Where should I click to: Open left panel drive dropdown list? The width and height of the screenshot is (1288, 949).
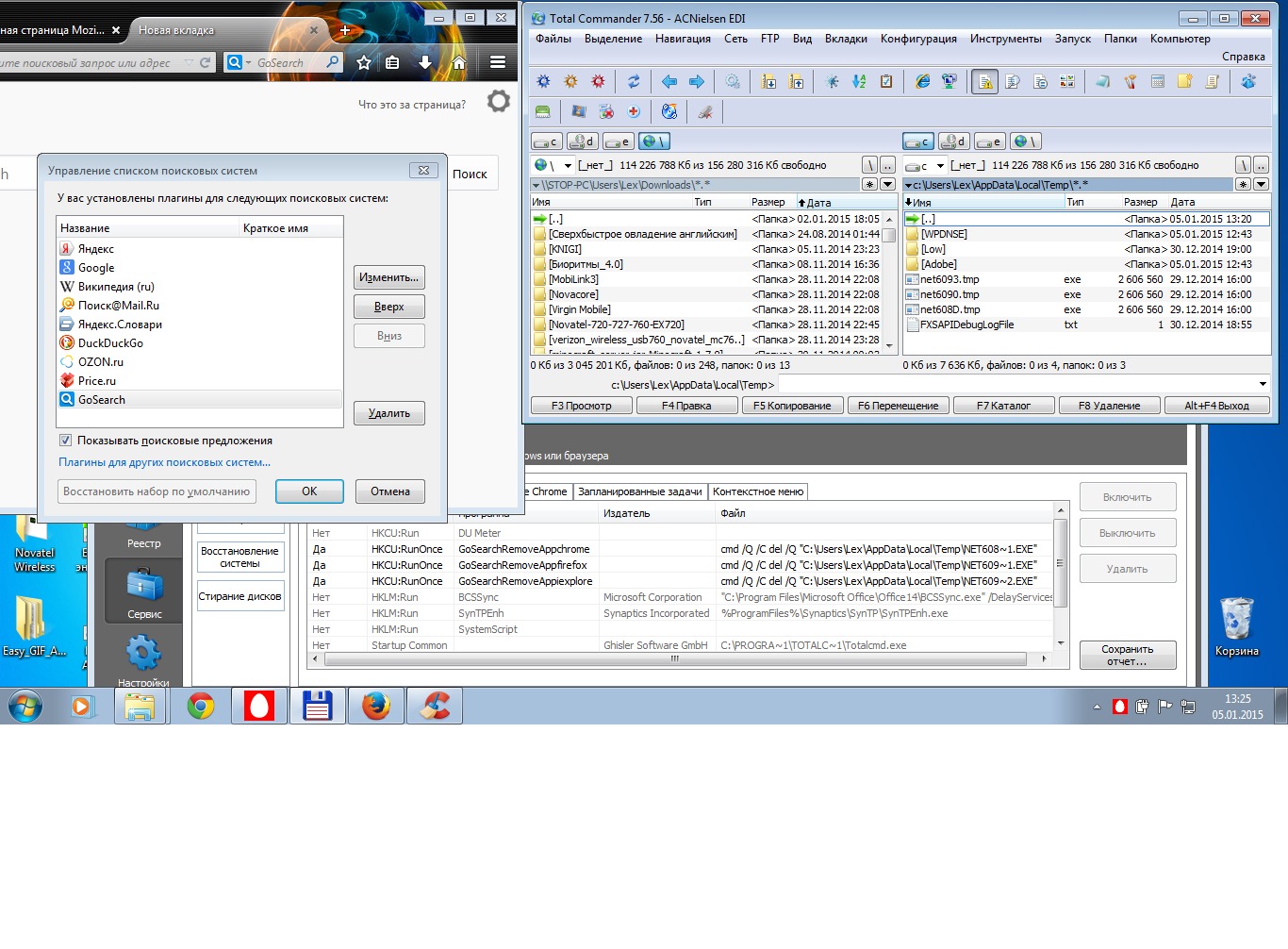pos(568,165)
